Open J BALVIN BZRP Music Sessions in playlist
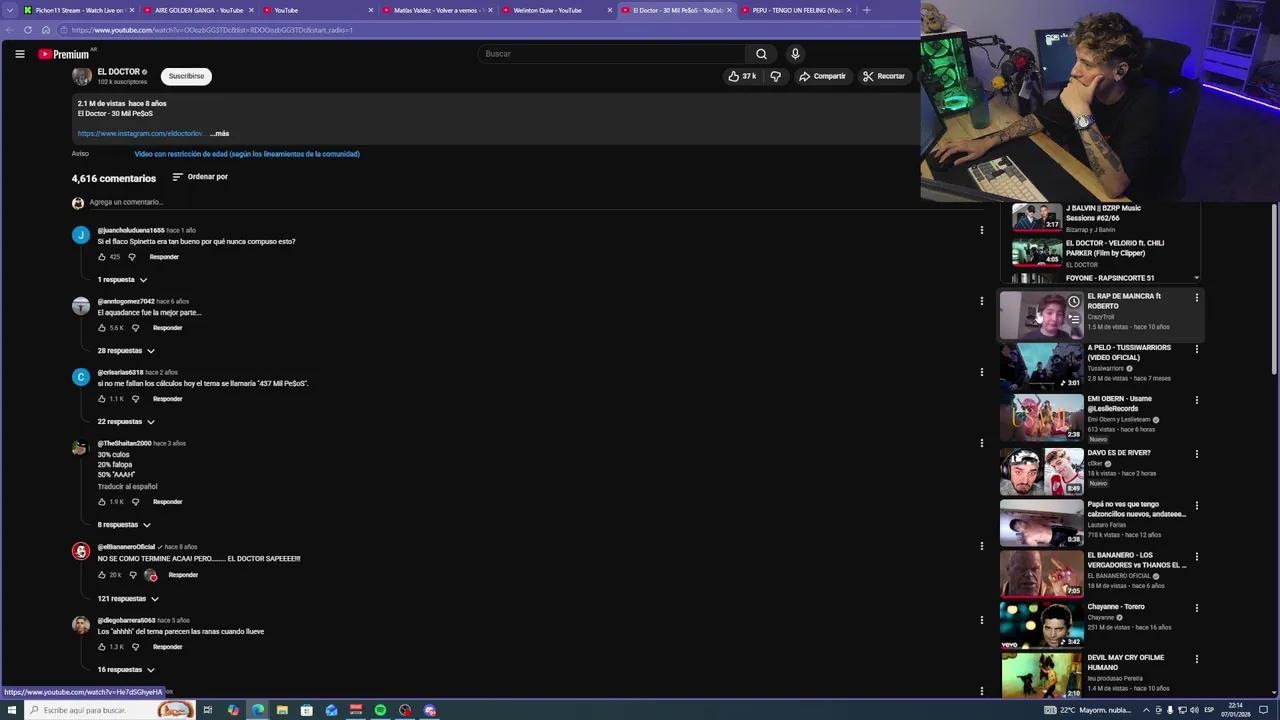This screenshot has width=1280, height=720. 1103,213
